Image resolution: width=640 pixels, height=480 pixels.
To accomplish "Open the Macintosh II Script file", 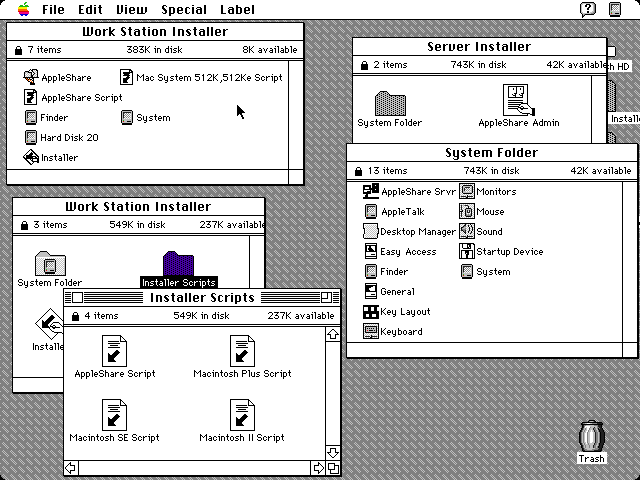I will coord(242,415).
